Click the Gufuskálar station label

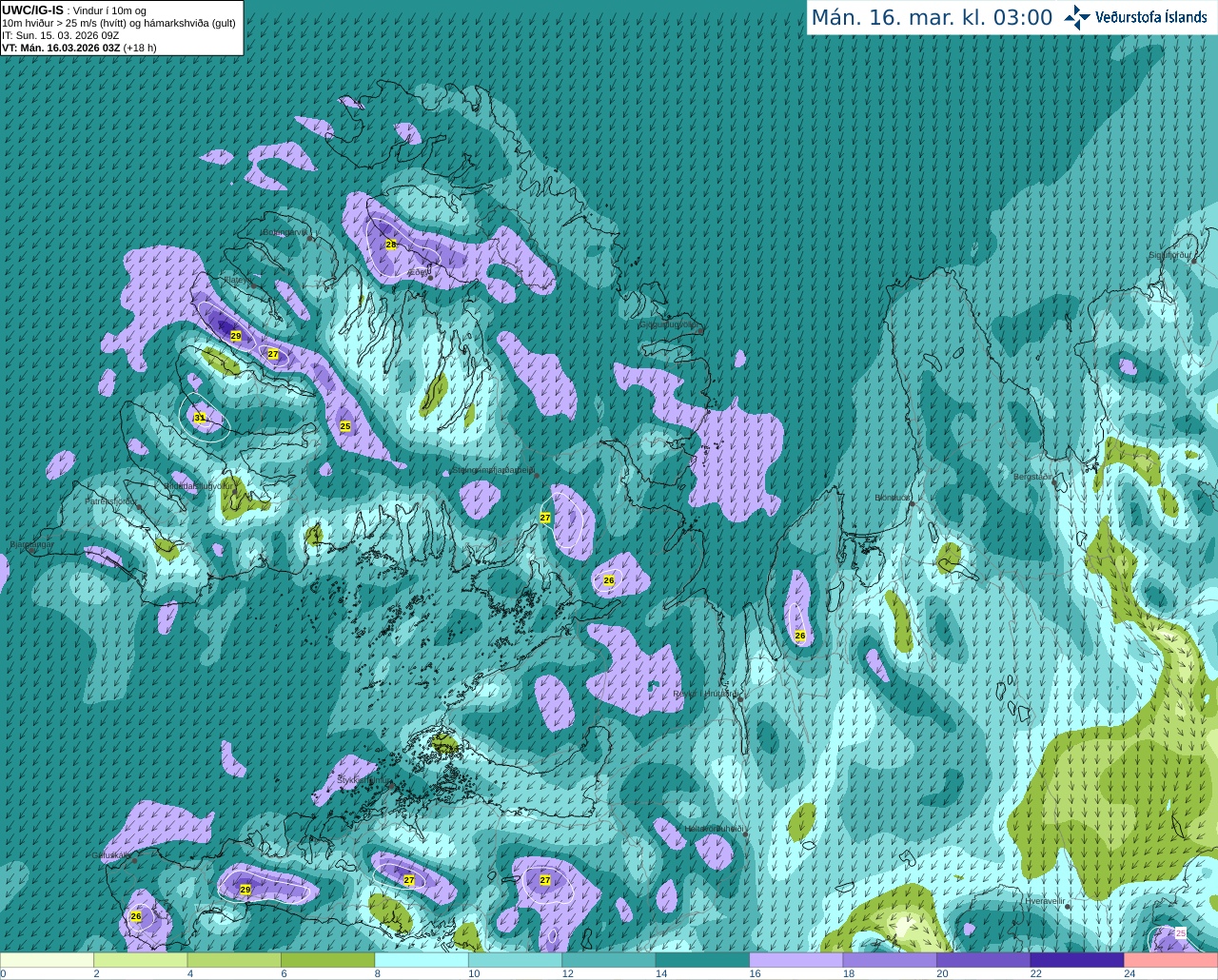click(110, 854)
